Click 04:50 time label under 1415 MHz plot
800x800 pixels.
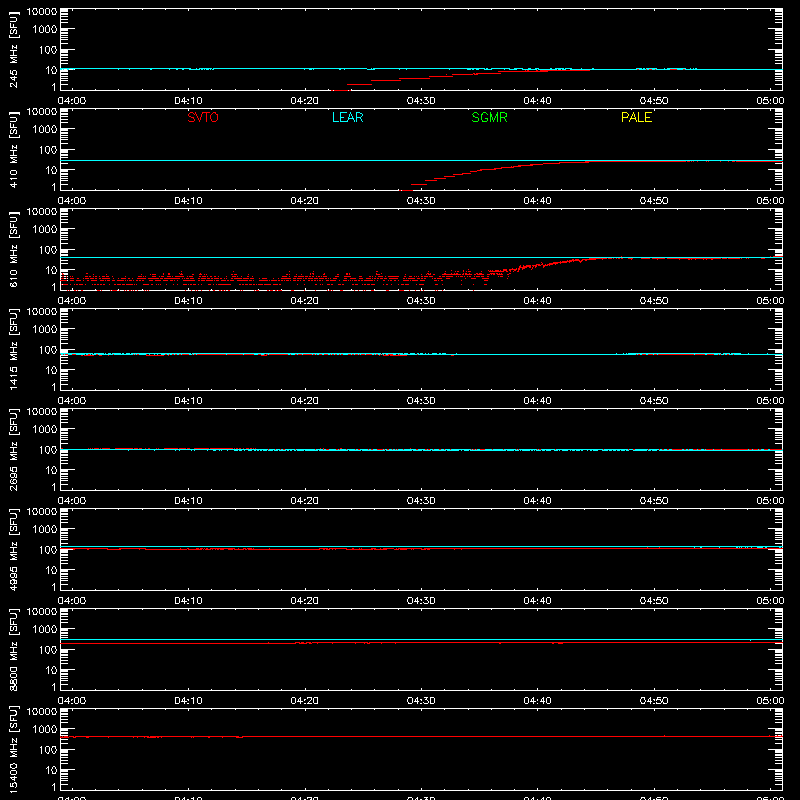[x=654, y=401]
